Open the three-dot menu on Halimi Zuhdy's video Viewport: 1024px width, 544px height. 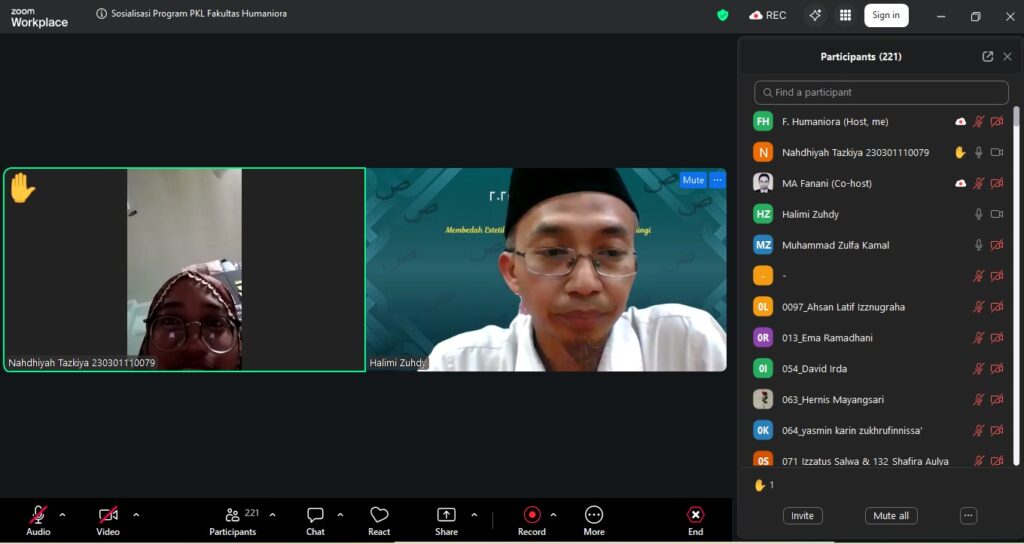point(717,180)
